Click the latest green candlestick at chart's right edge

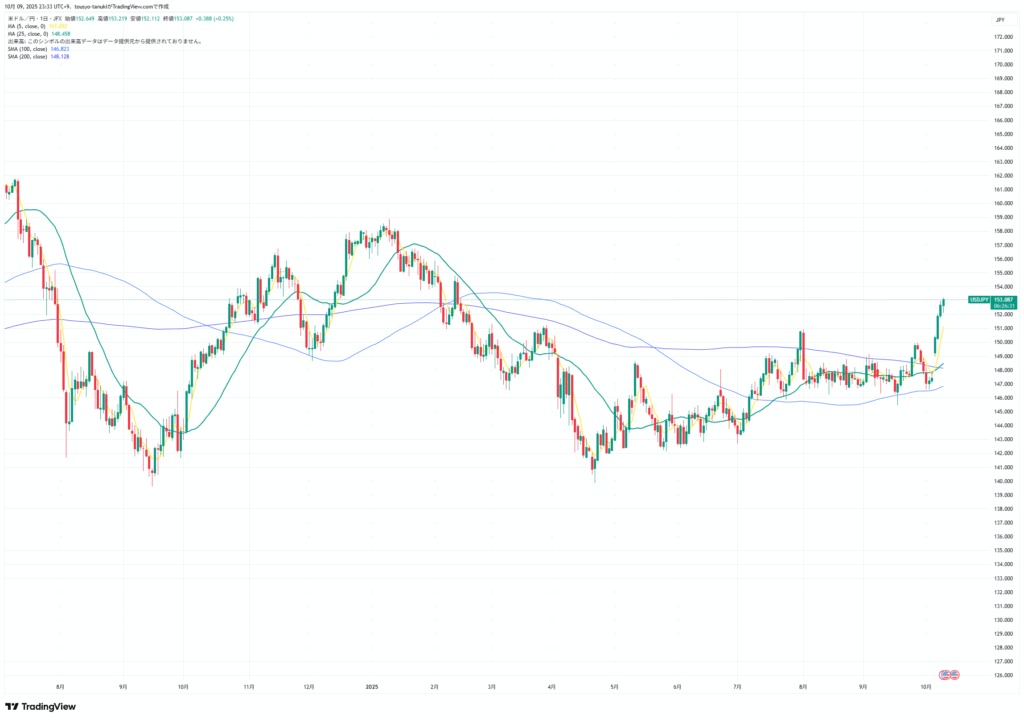[x=944, y=305]
